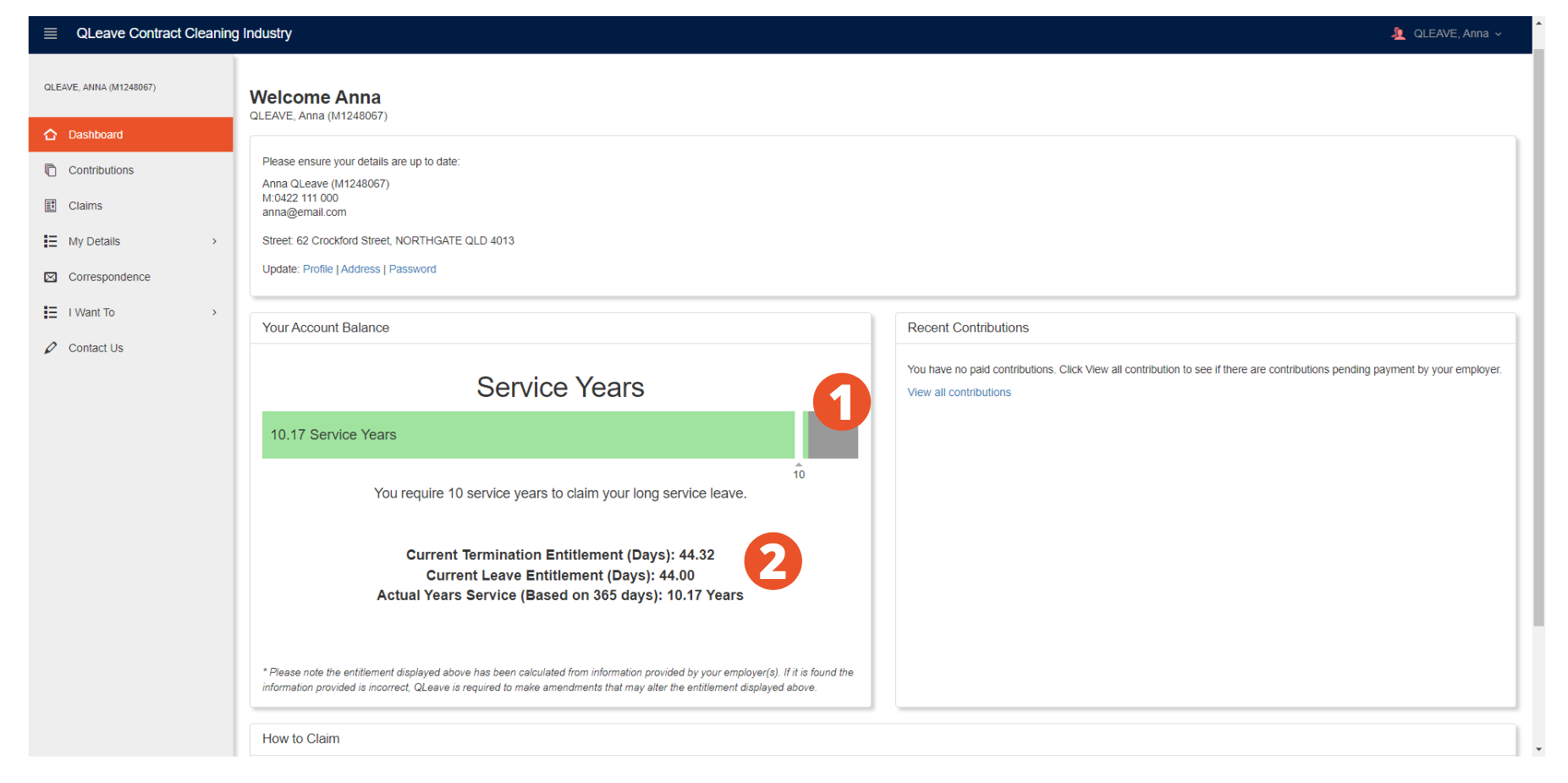This screenshot has width=1568, height=783.
Task: Click the grey remainder of the service bar
Action: coord(834,435)
